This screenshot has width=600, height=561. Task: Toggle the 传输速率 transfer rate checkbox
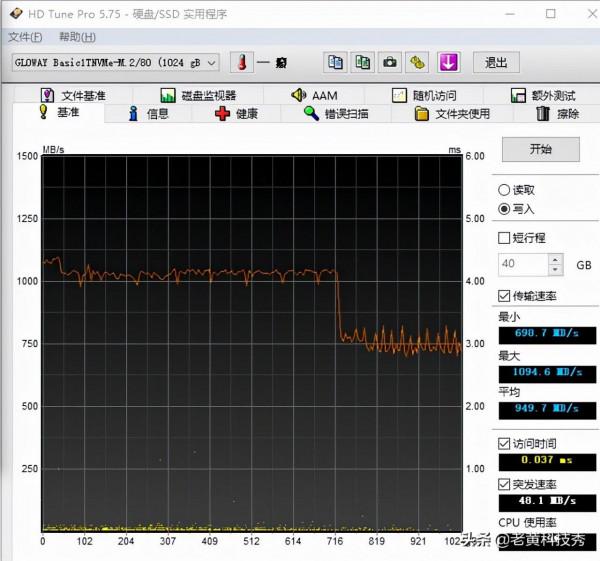click(504, 296)
